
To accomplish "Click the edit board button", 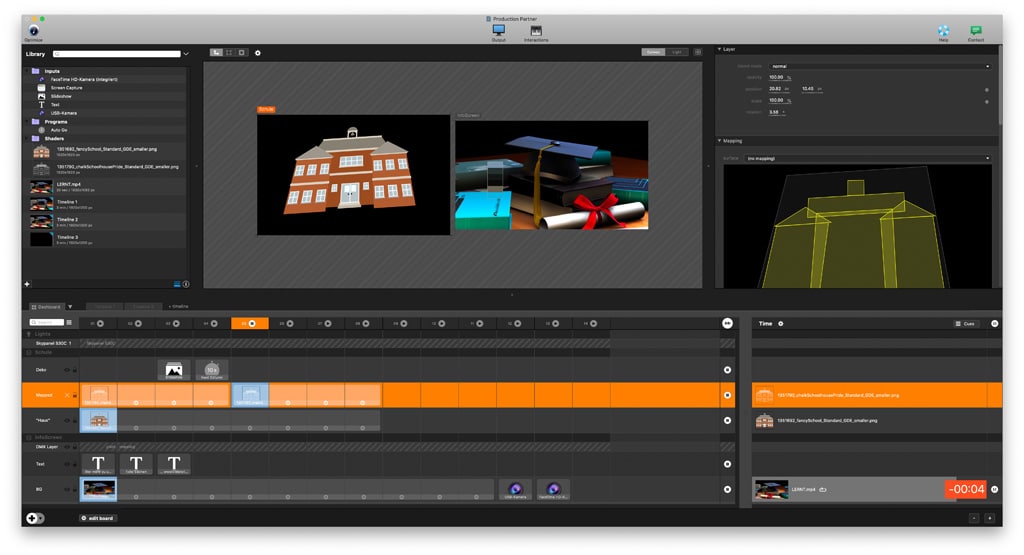I will point(98,518).
